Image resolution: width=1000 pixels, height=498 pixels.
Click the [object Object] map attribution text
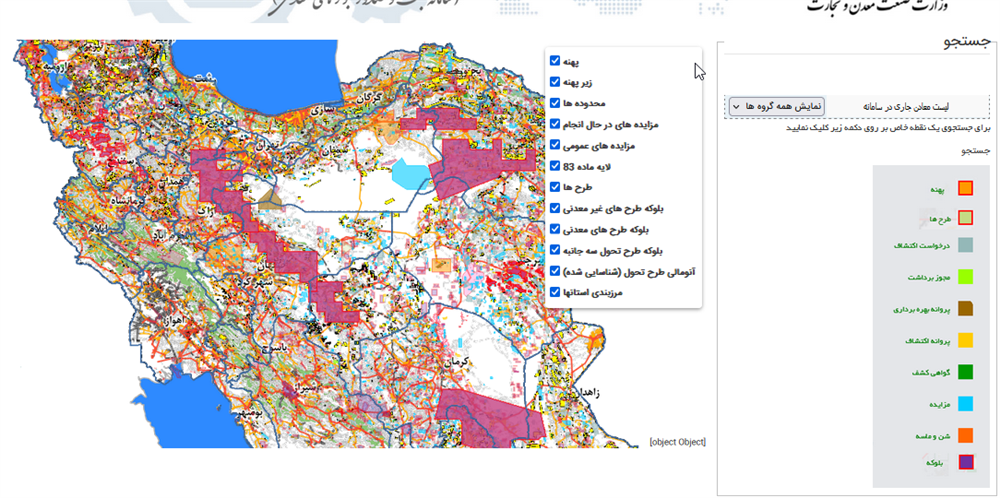pos(677,441)
